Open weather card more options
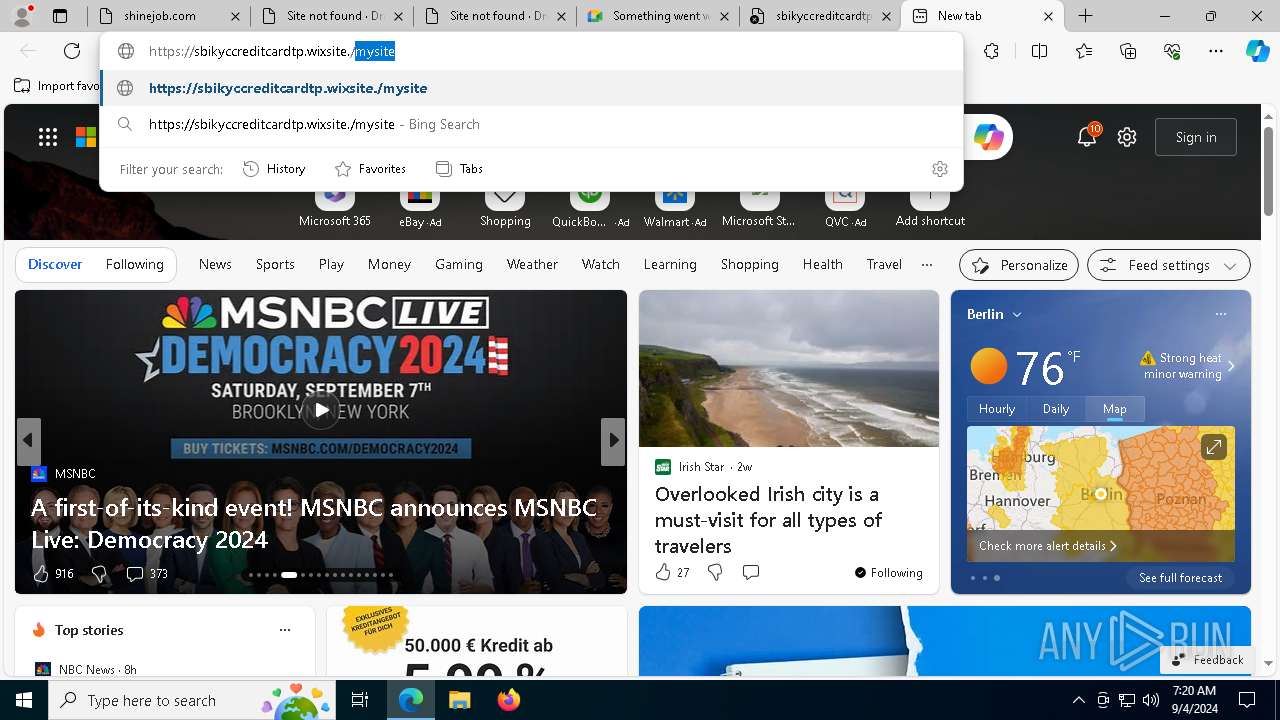Screen dimensions: 1280x720 pyautogui.click(x=1220, y=314)
